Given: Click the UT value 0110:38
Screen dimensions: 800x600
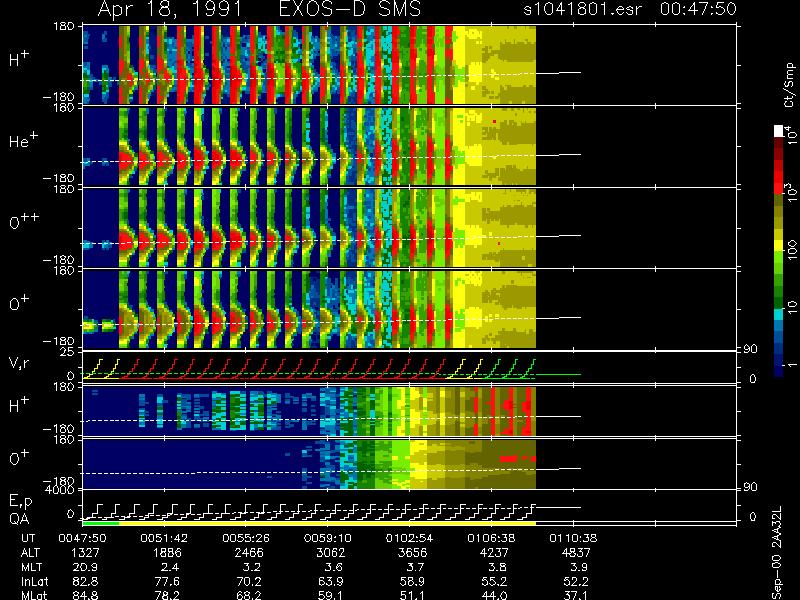Looking at the screenshot, I should click(572, 538).
